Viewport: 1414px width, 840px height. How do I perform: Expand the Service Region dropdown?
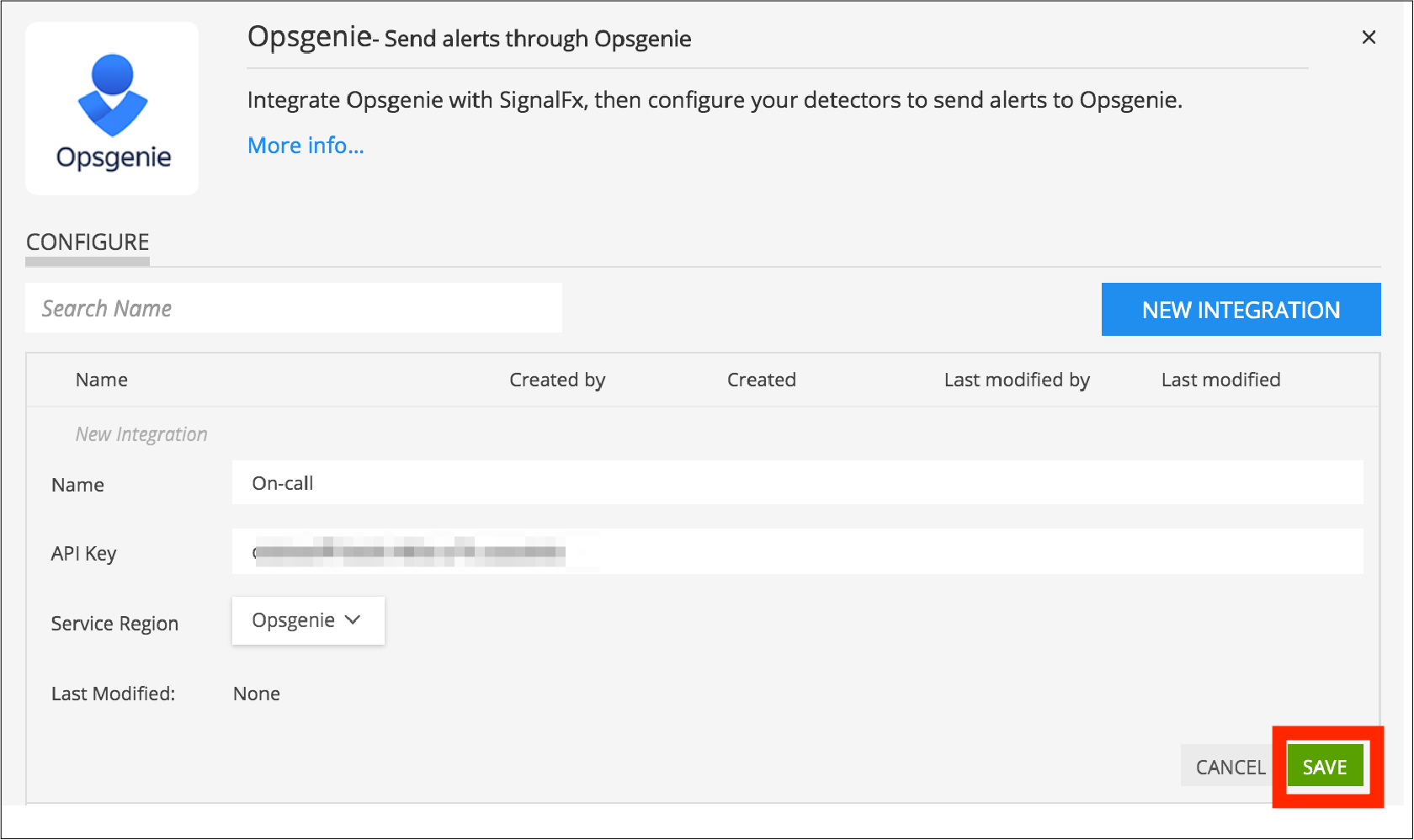click(308, 621)
